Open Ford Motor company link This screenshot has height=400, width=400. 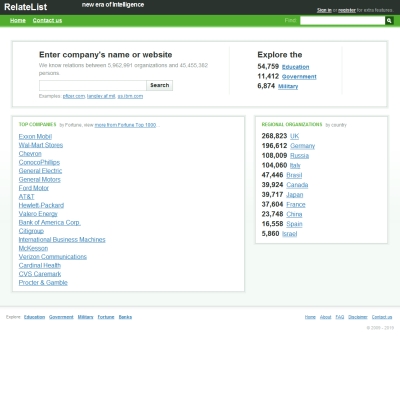point(34,188)
